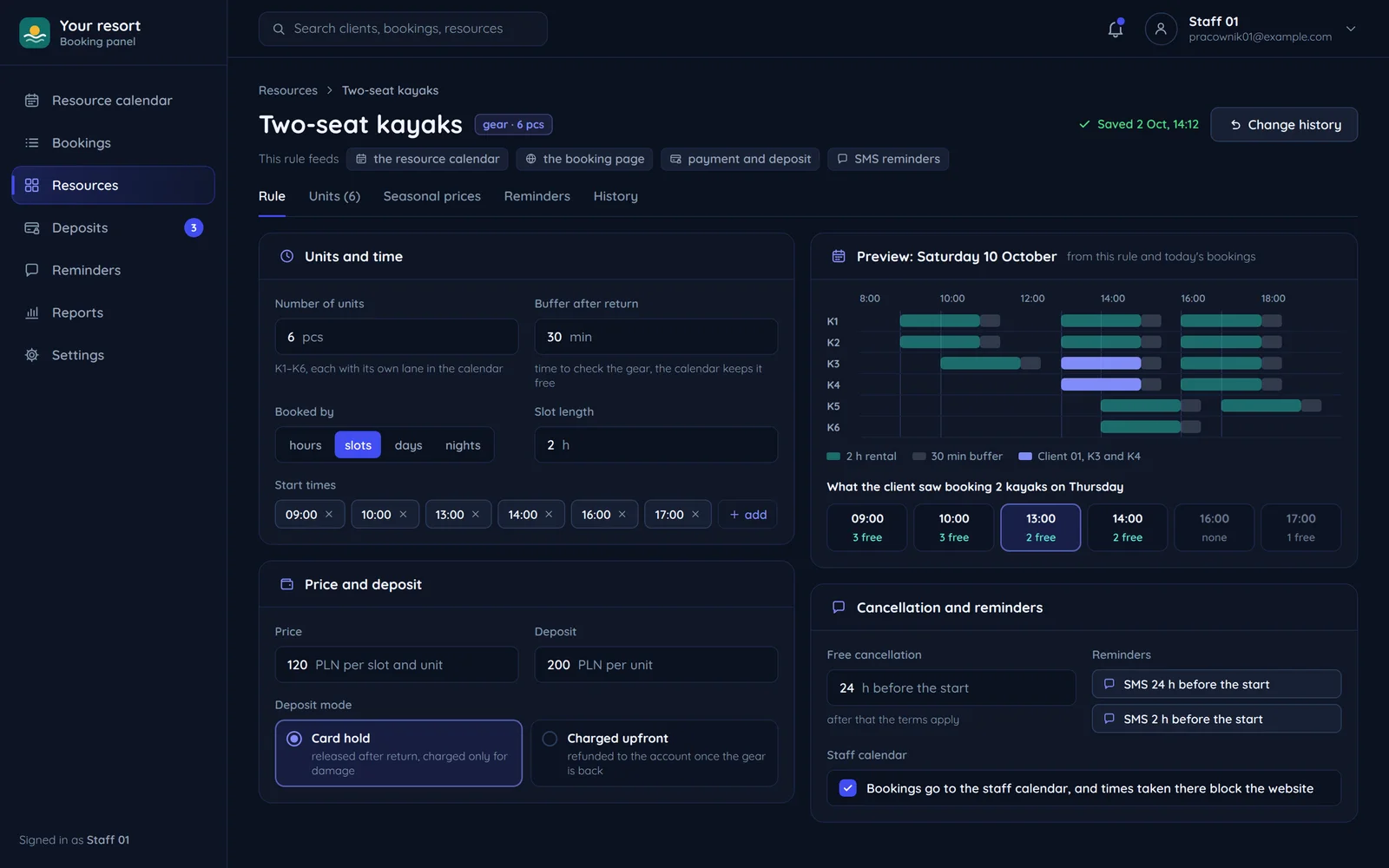Switch to Units (6) tab

click(334, 196)
